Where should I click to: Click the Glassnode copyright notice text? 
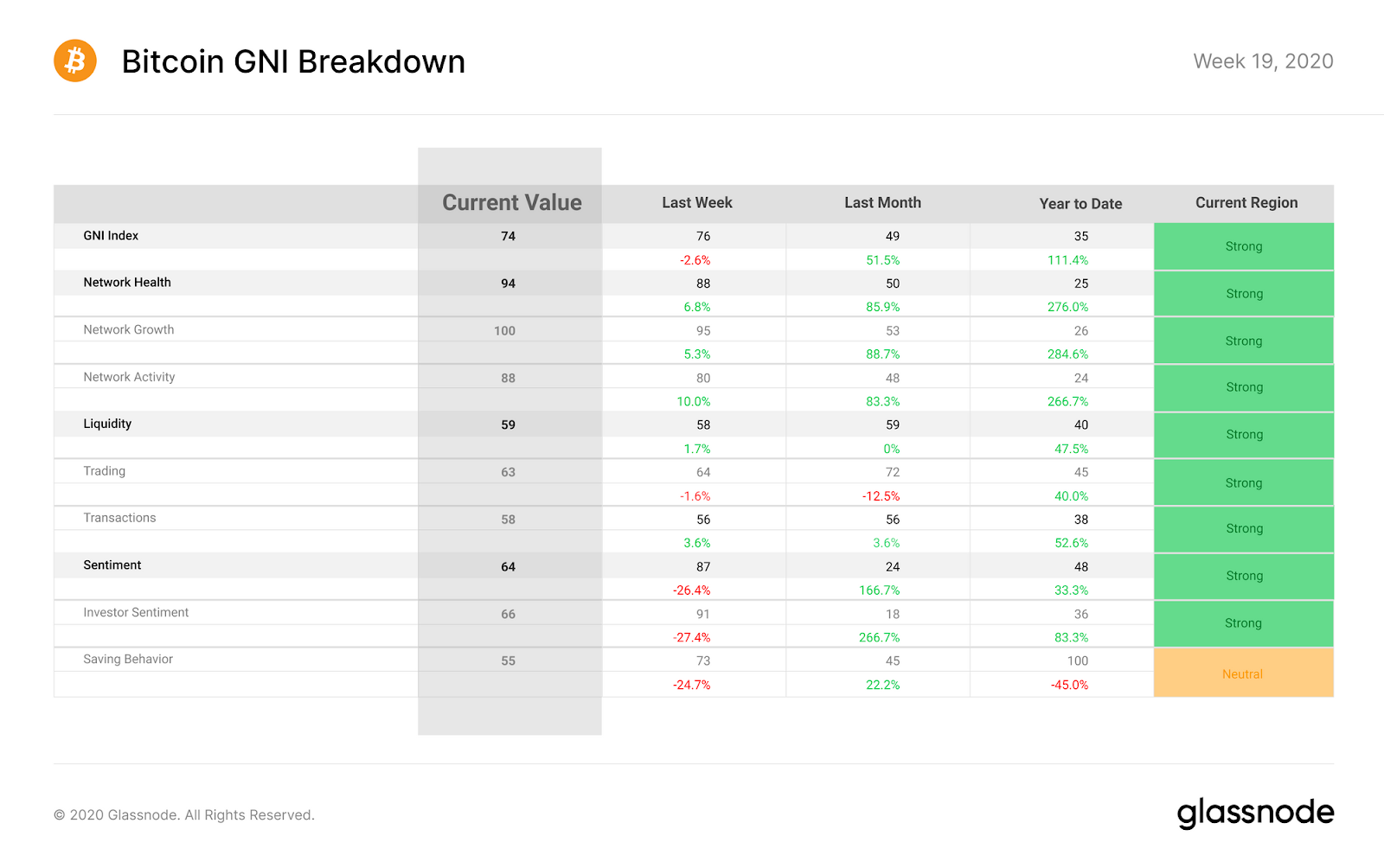click(x=184, y=815)
